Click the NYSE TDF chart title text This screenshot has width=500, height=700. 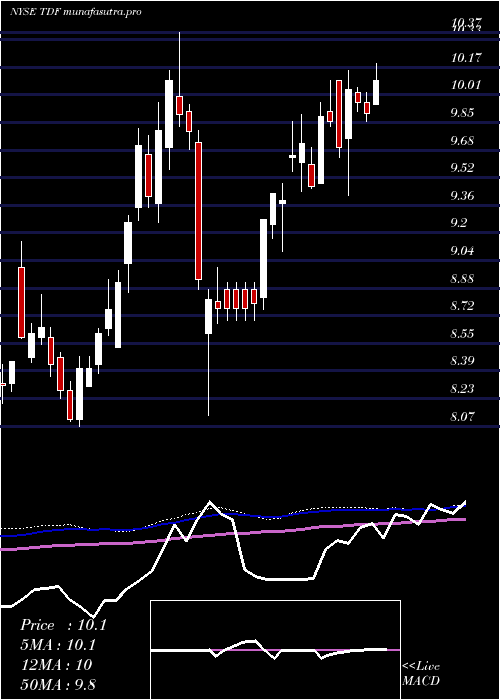[75, 12]
